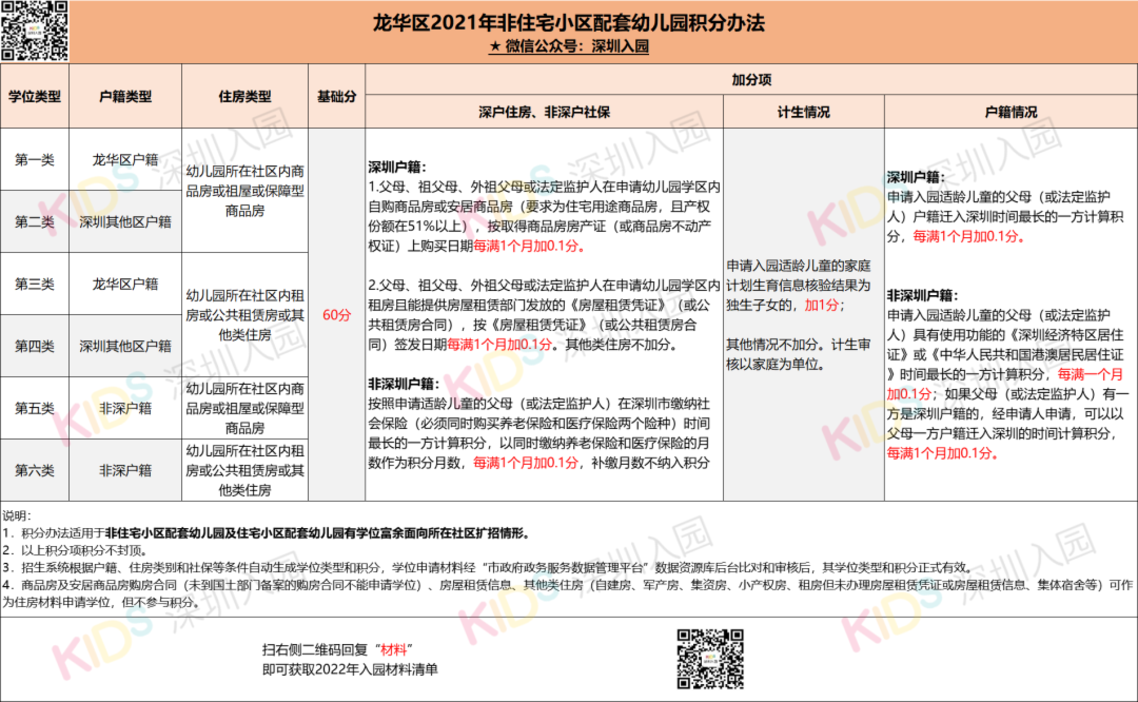1138x702 pixels.
Task: Select item 1 about 自购商品房或安居商品房
Action: [544, 216]
